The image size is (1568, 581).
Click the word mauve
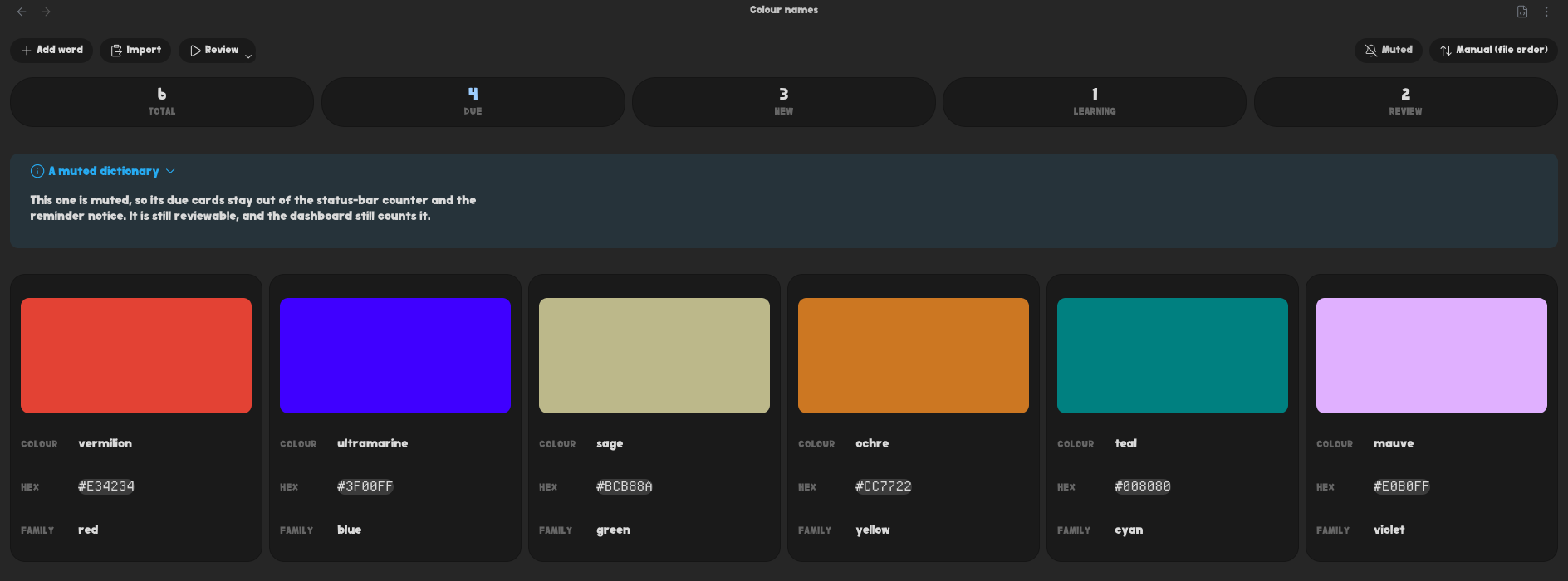[1394, 443]
